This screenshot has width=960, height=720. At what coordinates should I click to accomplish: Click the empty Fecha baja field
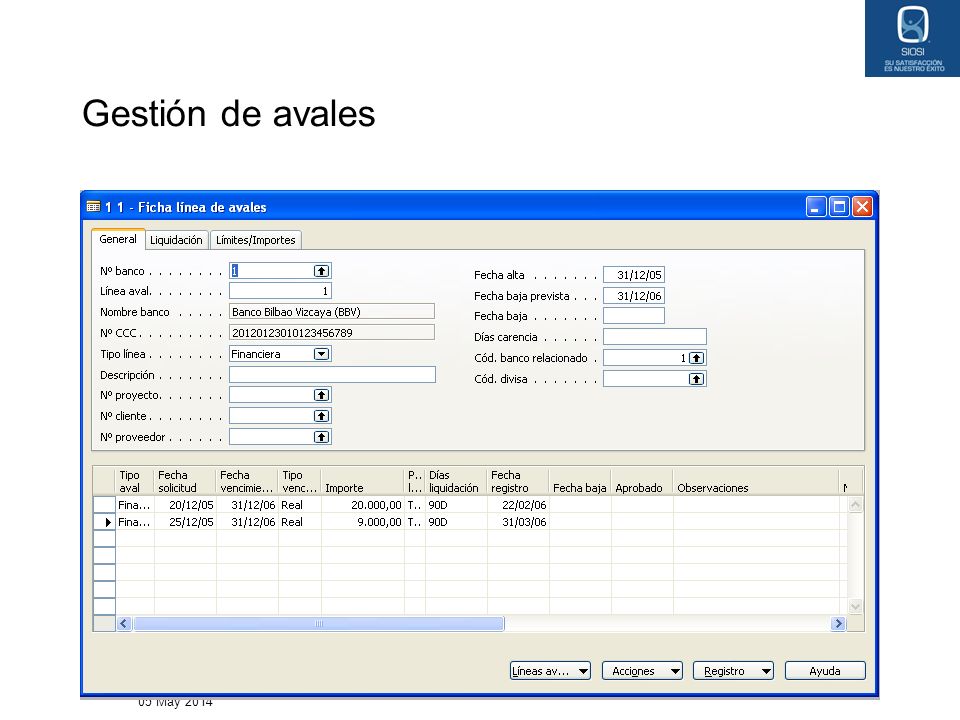pyautogui.click(x=634, y=316)
